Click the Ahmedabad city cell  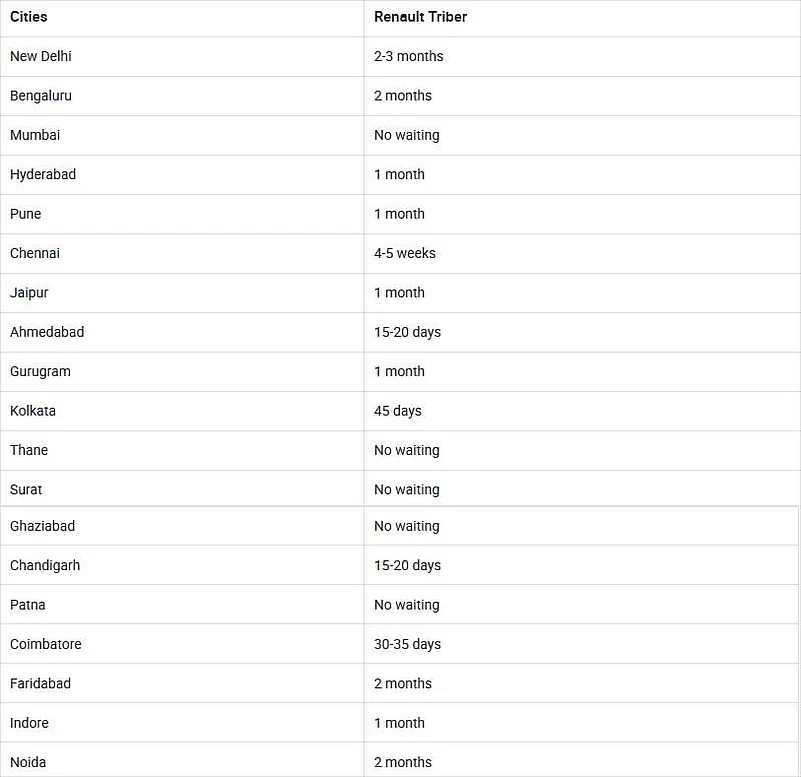[x=47, y=332]
